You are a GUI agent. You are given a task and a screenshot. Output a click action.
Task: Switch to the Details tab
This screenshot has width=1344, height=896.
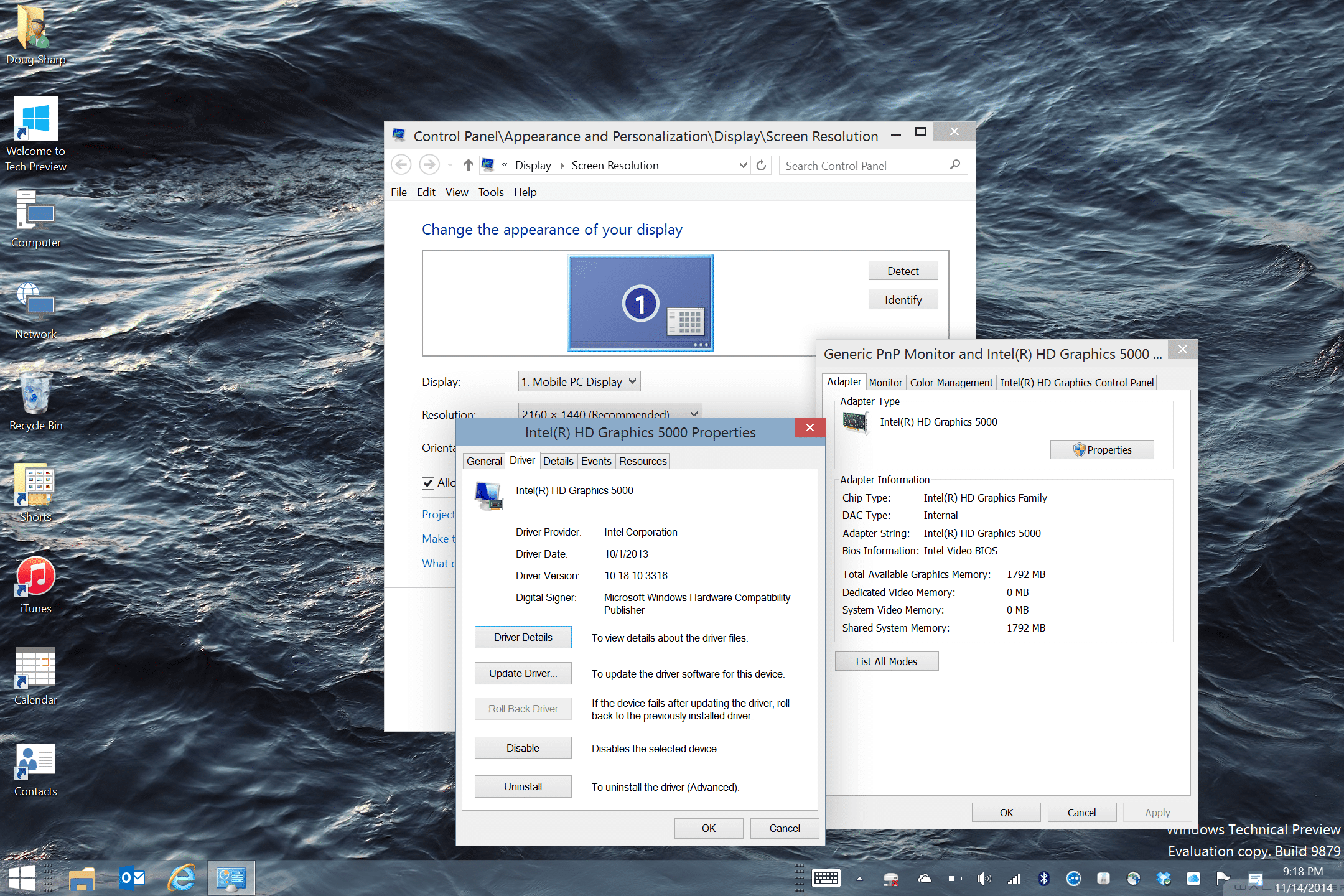tap(558, 461)
